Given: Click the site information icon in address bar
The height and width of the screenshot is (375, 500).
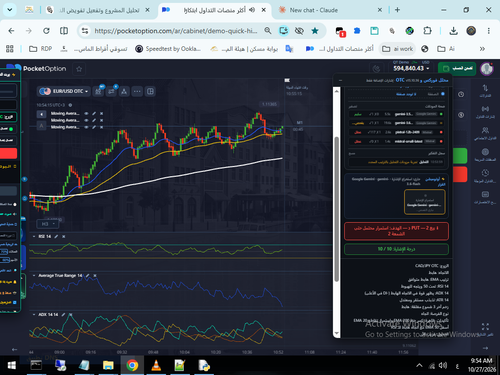Looking at the screenshot, I should point(85,31).
